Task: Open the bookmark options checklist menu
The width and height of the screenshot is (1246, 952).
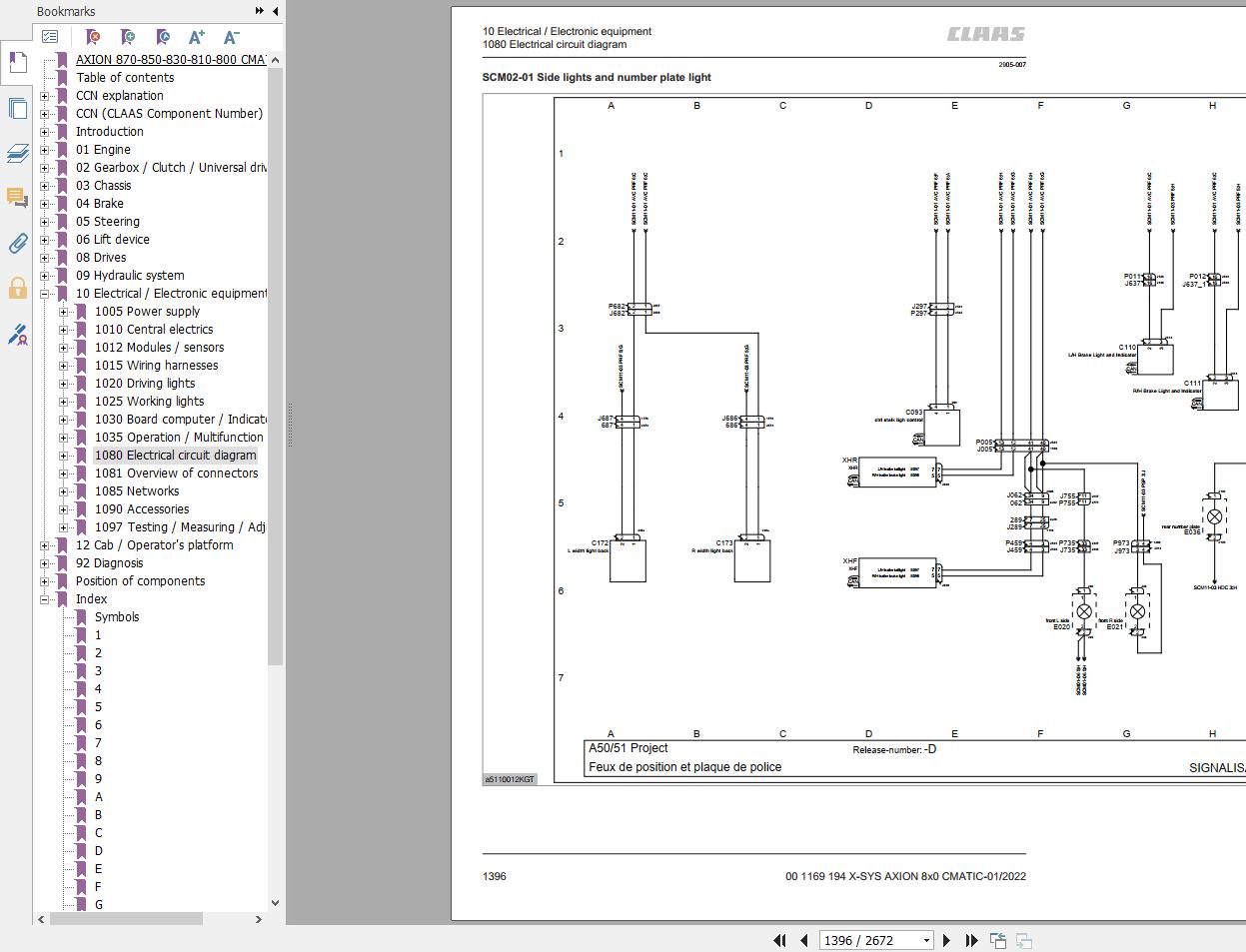Action: pyautogui.click(x=50, y=37)
